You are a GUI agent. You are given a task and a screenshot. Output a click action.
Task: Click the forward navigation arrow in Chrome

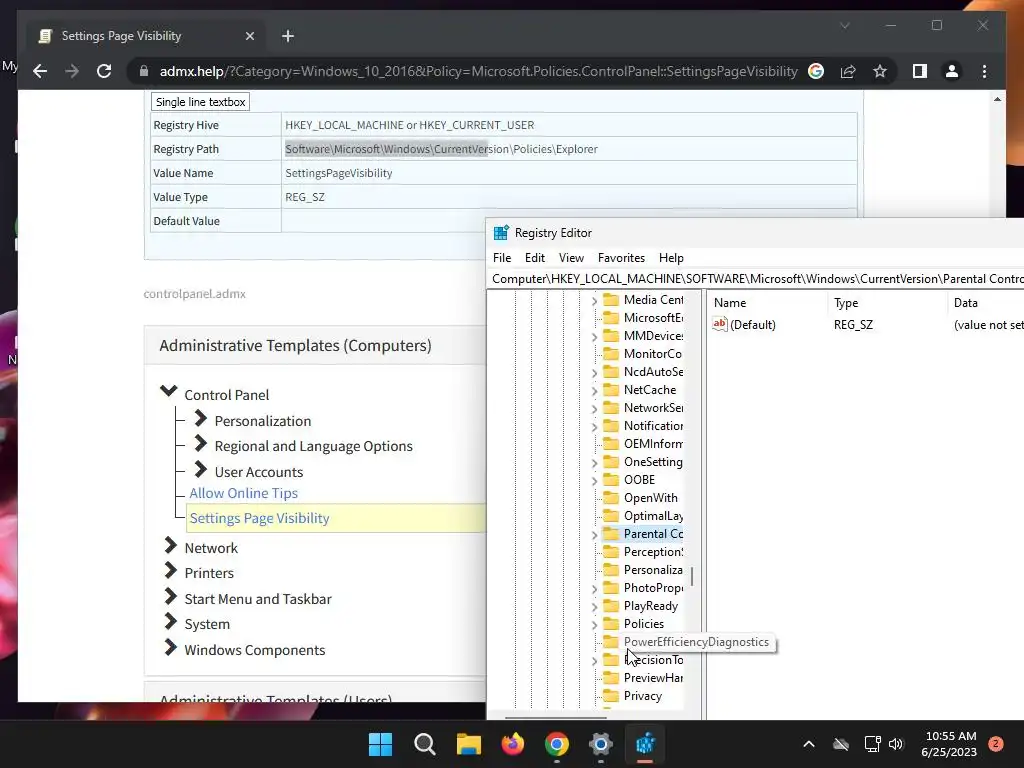coord(72,71)
